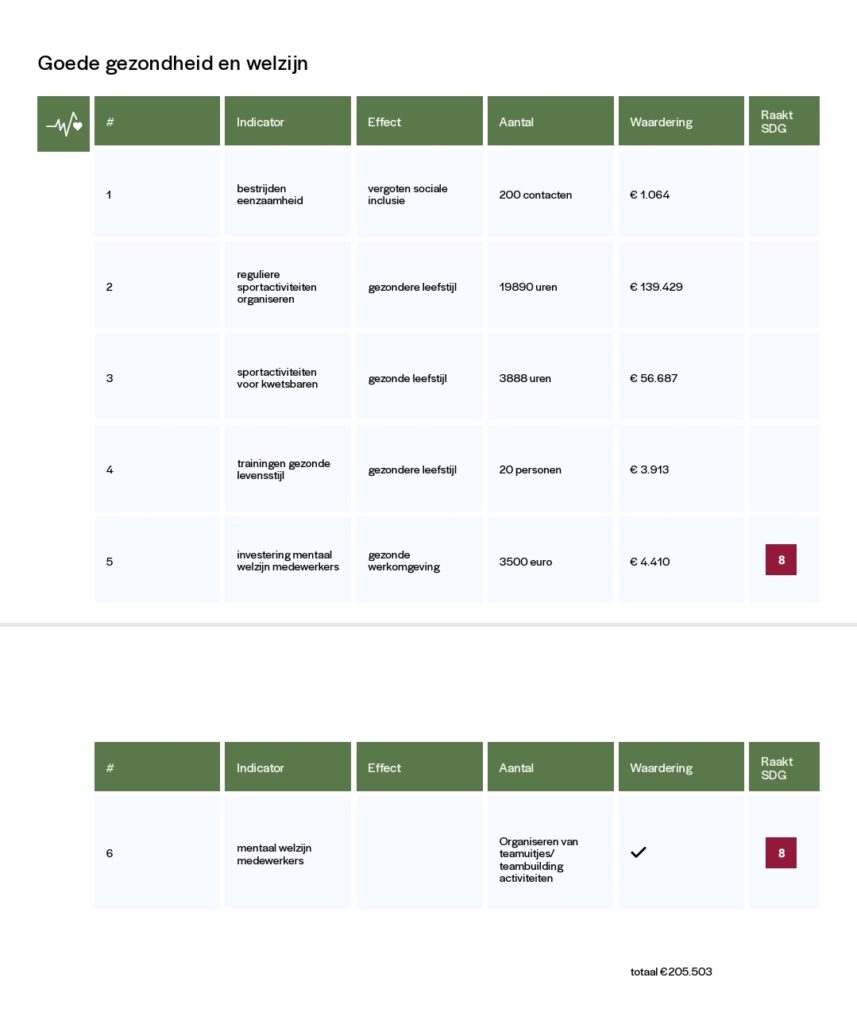The height and width of the screenshot is (1024, 857).
Task: Select the red SDG 8 badge in row 5
Action: tap(781, 560)
